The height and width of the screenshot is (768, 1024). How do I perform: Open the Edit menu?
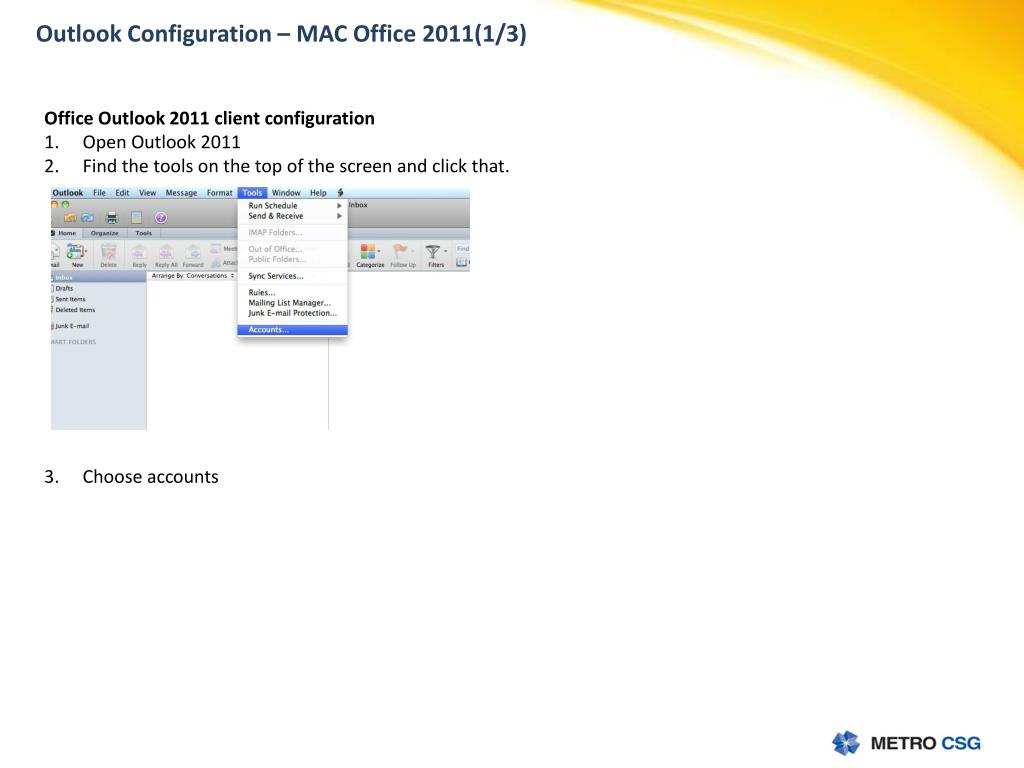(x=122, y=193)
